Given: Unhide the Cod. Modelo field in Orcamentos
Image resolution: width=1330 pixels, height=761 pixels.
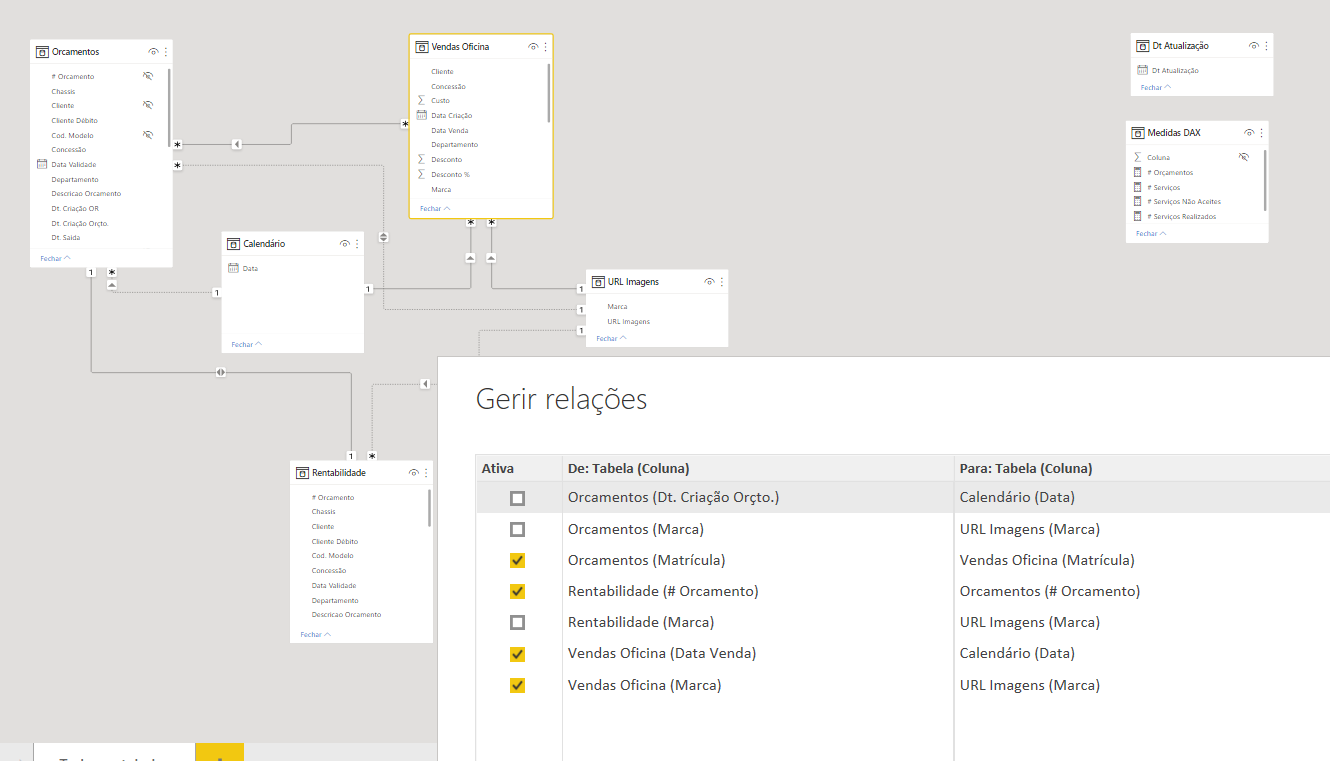Looking at the screenshot, I should [x=148, y=135].
